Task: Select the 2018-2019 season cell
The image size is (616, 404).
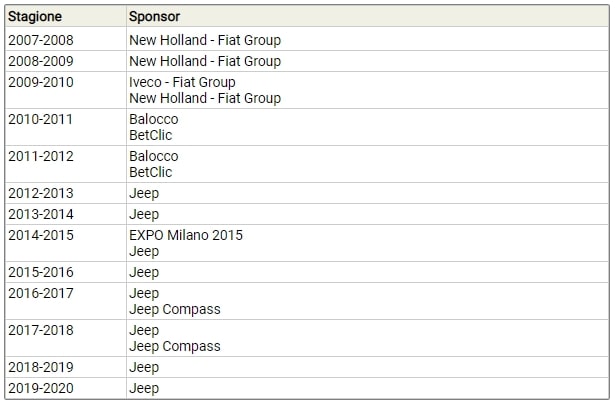Action: pyautogui.click(x=66, y=367)
